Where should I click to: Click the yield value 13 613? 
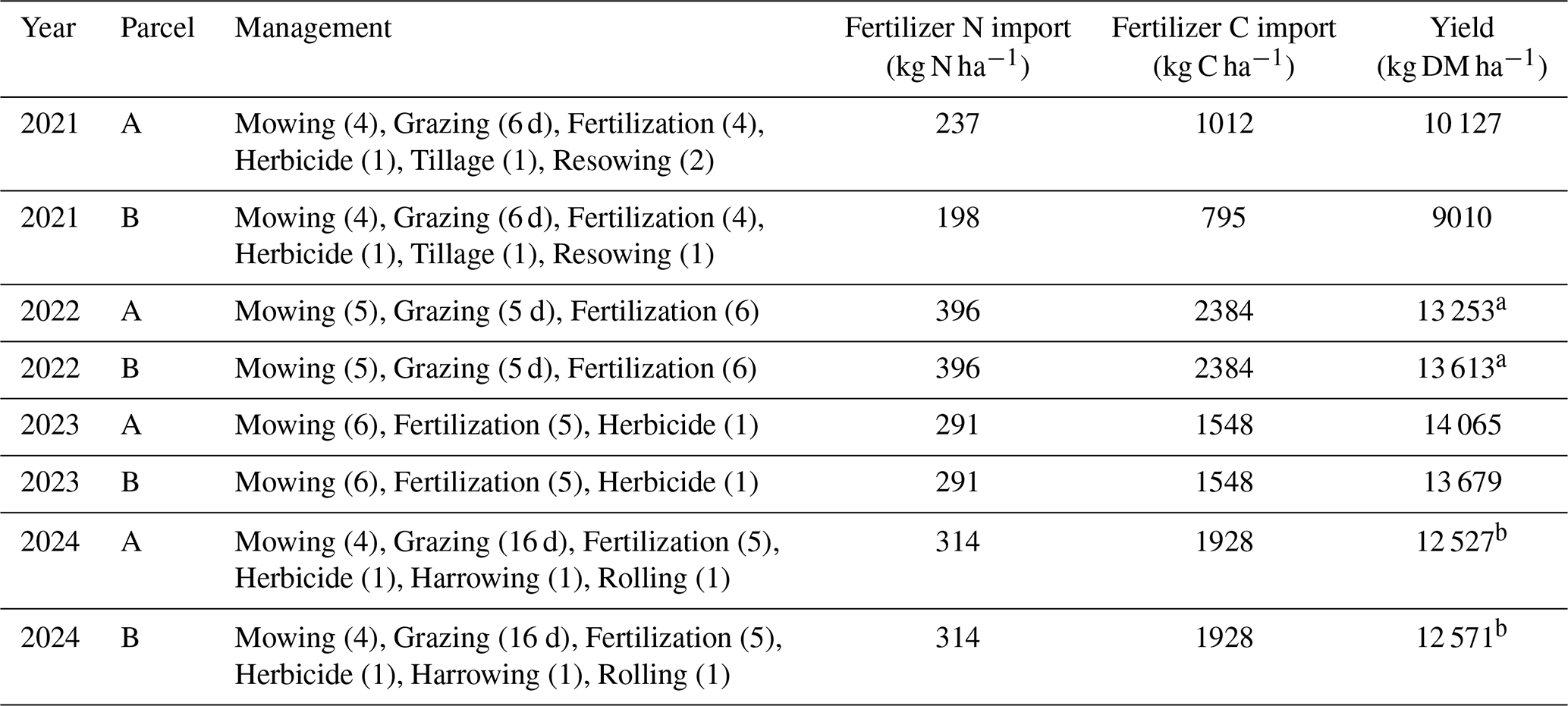1456,369
